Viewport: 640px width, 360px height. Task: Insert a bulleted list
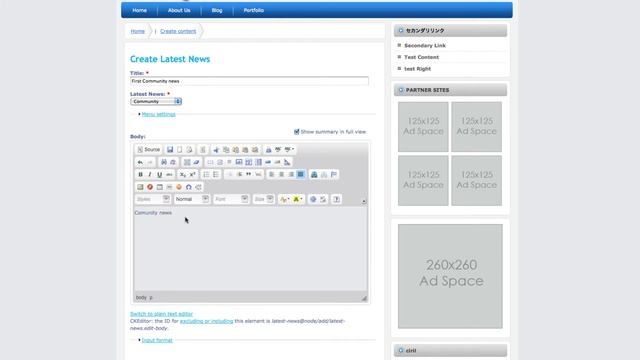(216, 175)
